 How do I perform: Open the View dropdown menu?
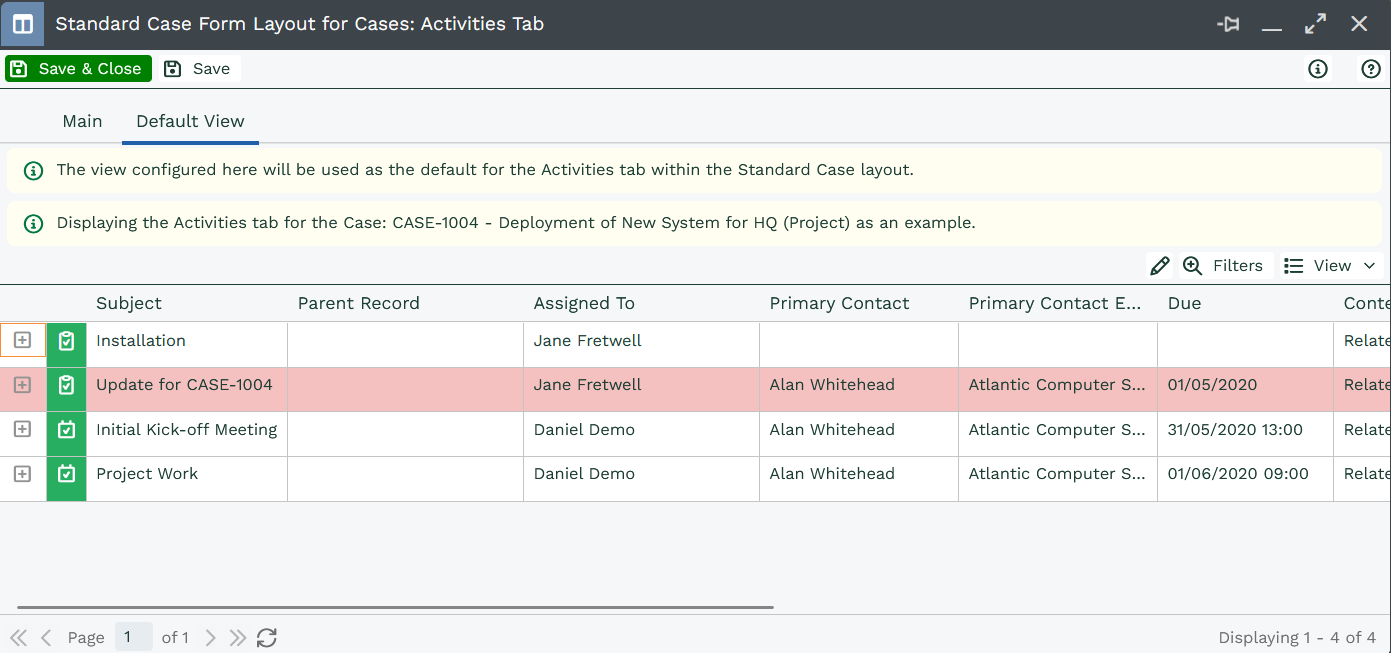tap(1331, 266)
